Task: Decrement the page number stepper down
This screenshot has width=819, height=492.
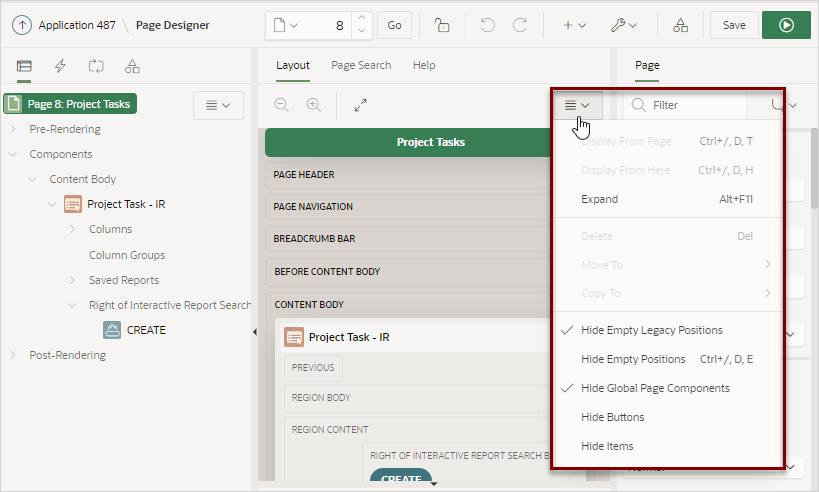Action: click(x=361, y=31)
